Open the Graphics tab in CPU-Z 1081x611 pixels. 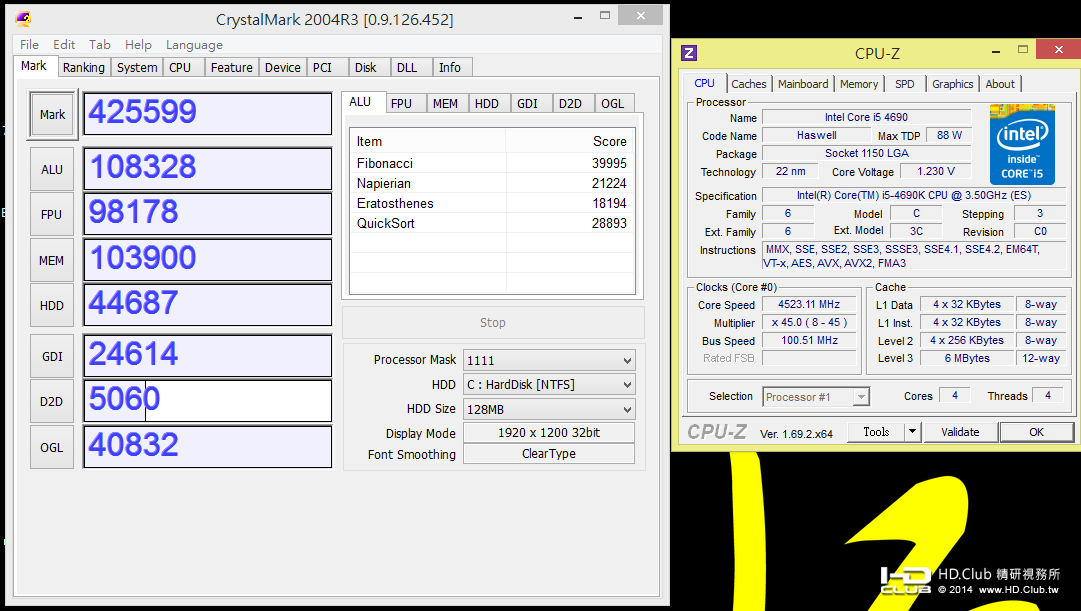953,84
